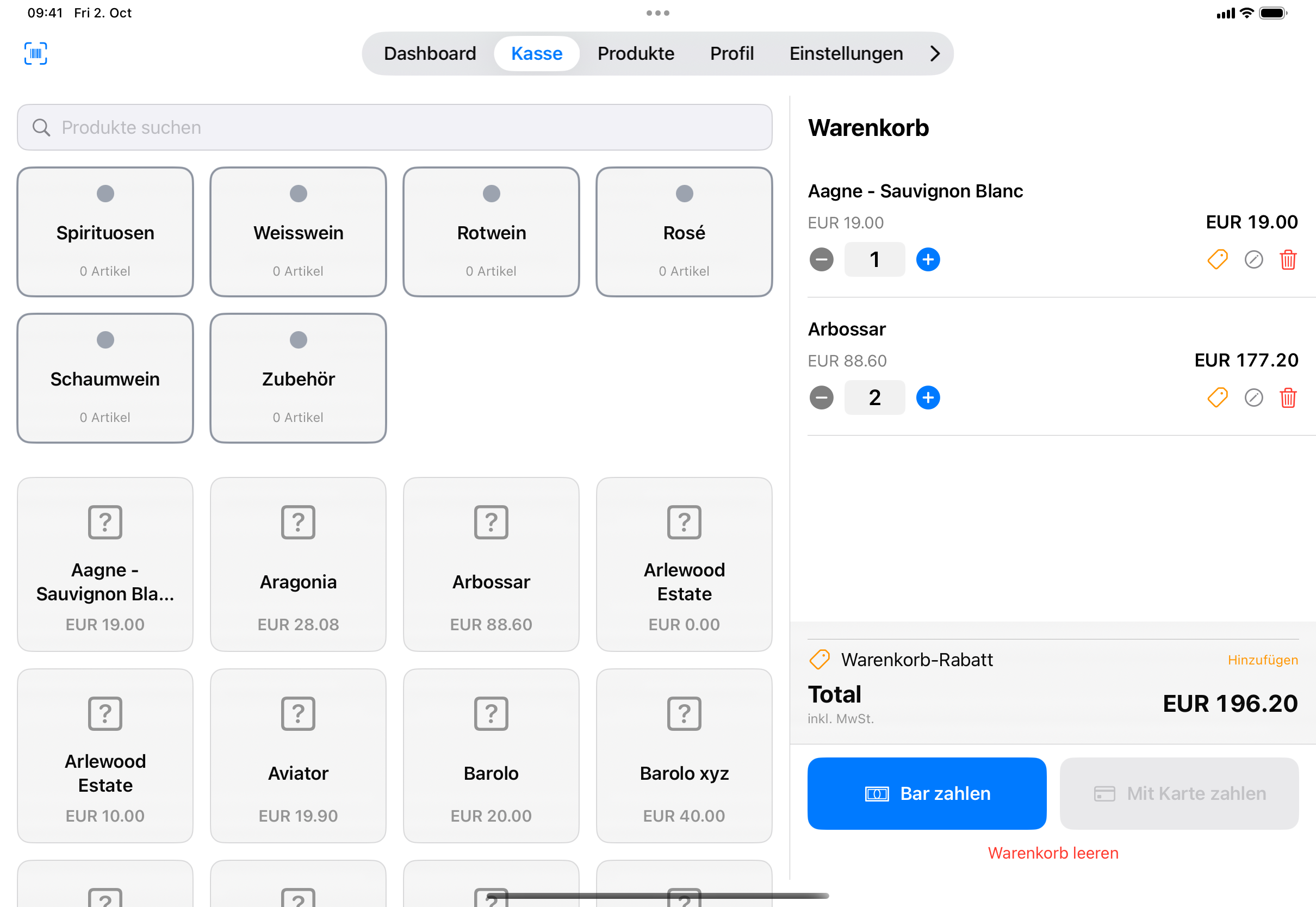Add discount tag to Arbossar item
Screen dimensions: 1316x907
[x=1217, y=398]
